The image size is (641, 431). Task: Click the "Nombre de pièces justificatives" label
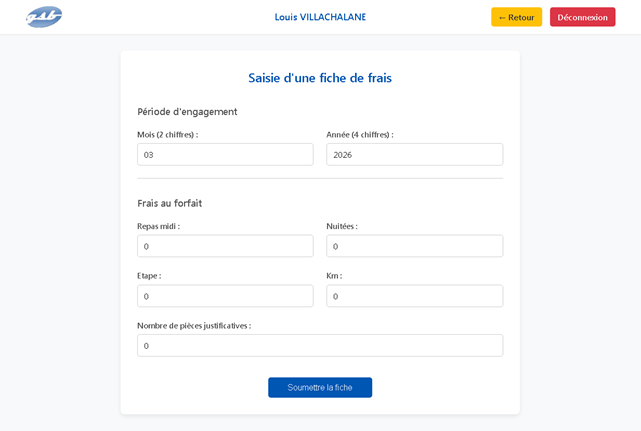tap(194, 326)
